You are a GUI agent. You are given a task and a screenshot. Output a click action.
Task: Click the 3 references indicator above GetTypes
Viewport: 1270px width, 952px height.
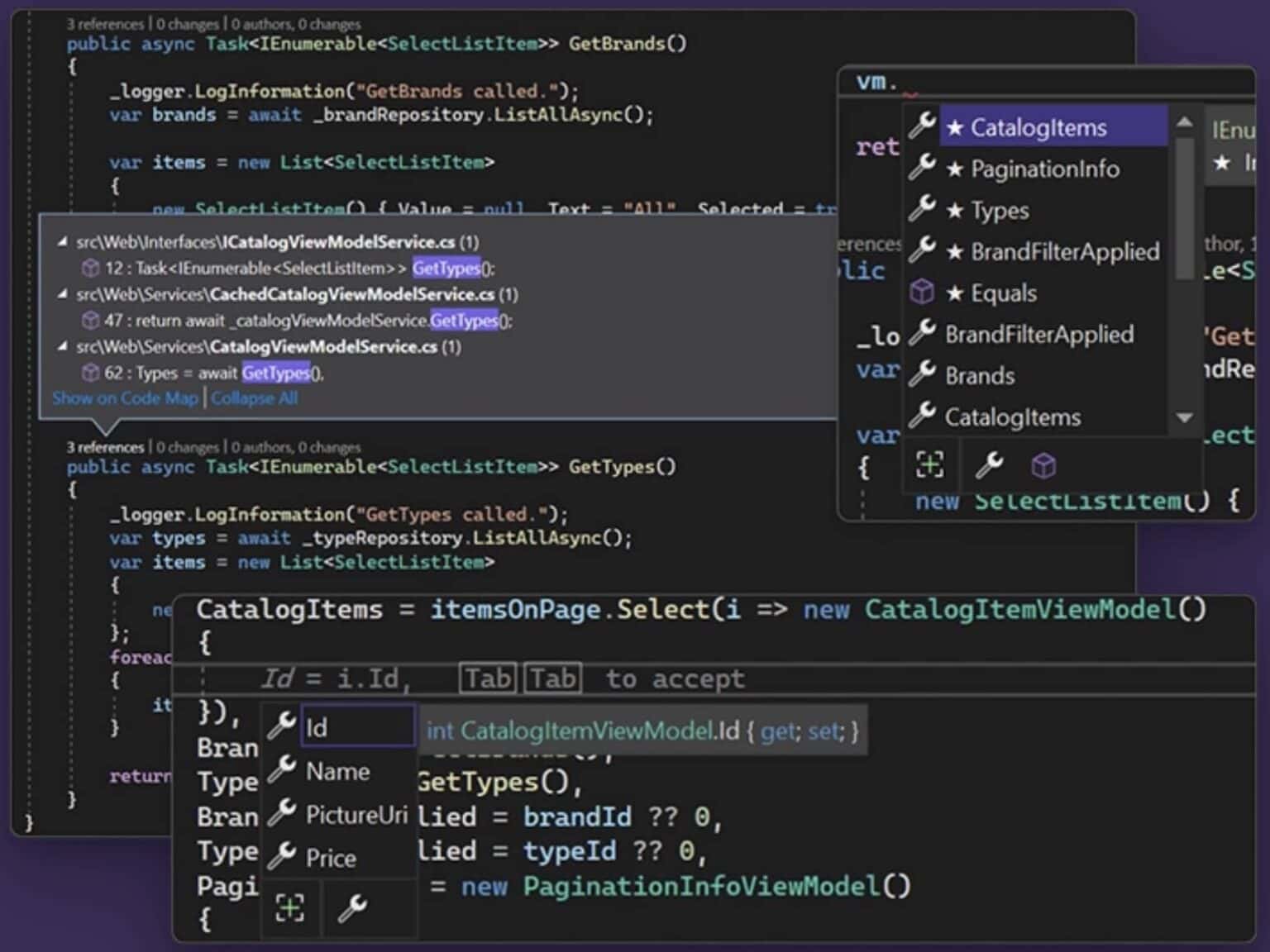pos(105,446)
